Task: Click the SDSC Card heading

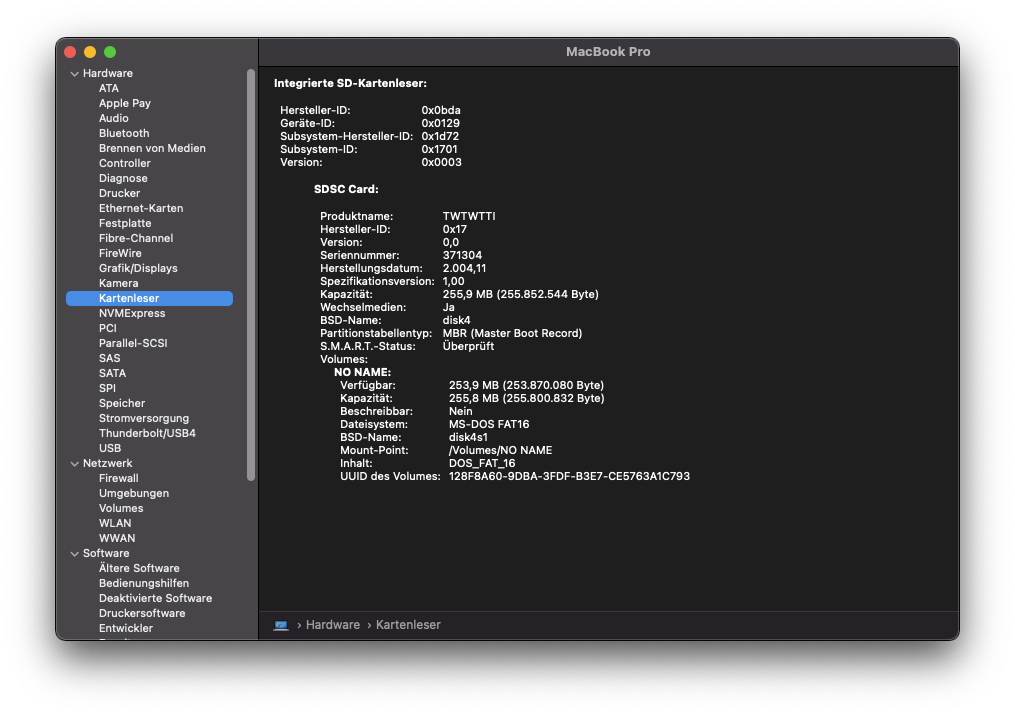Action: [346, 189]
